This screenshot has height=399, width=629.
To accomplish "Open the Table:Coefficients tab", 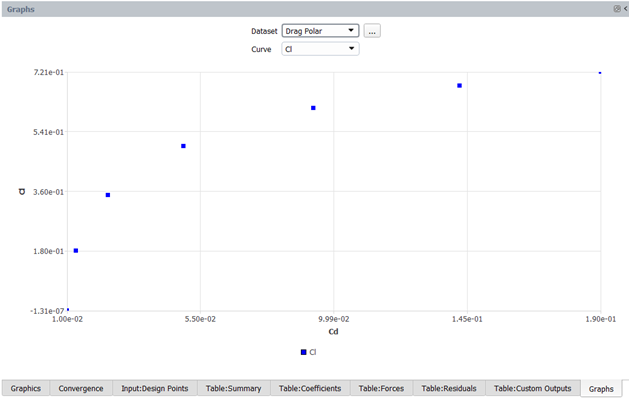I will [310, 388].
